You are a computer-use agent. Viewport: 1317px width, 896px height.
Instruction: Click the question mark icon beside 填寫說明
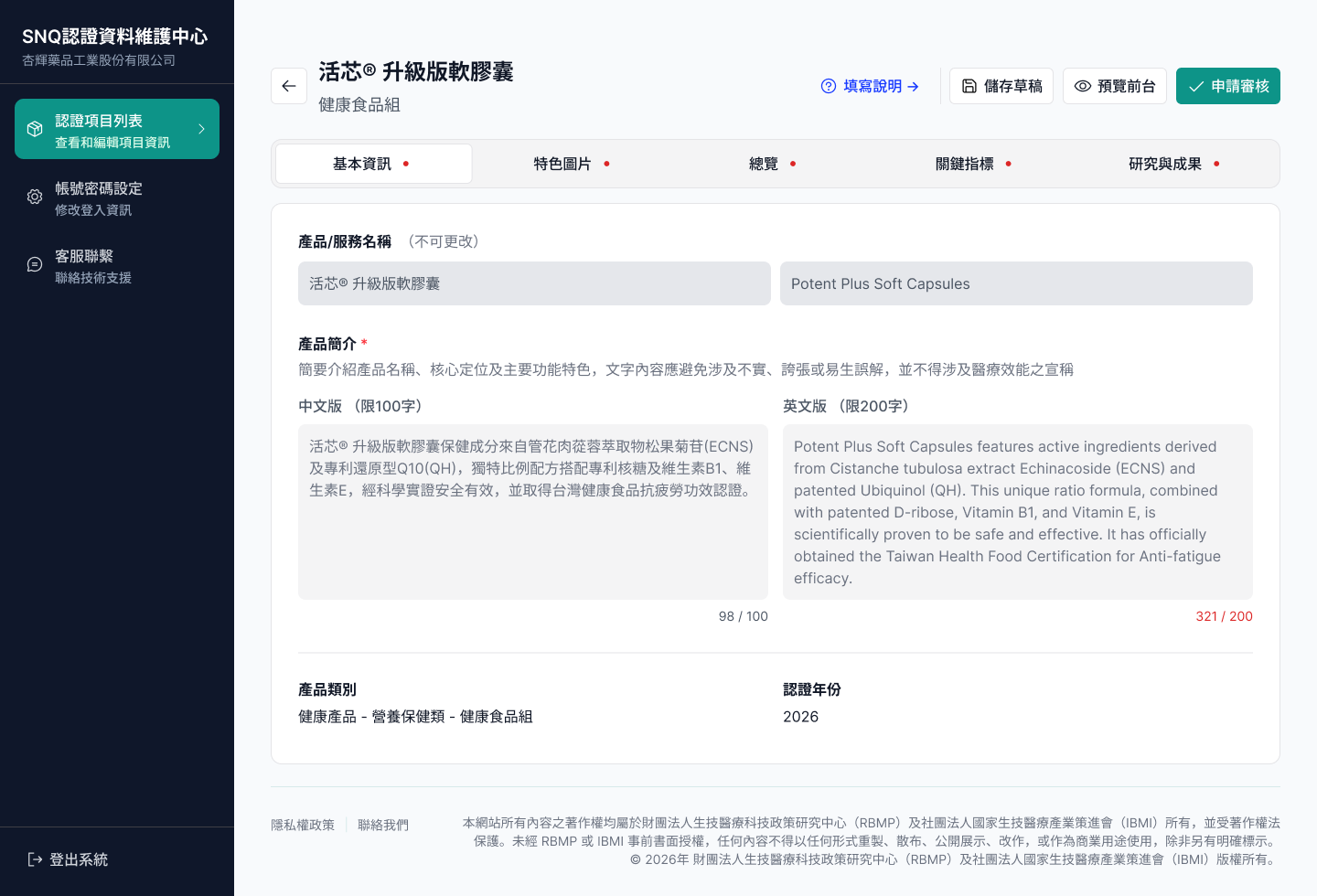pyautogui.click(x=828, y=85)
